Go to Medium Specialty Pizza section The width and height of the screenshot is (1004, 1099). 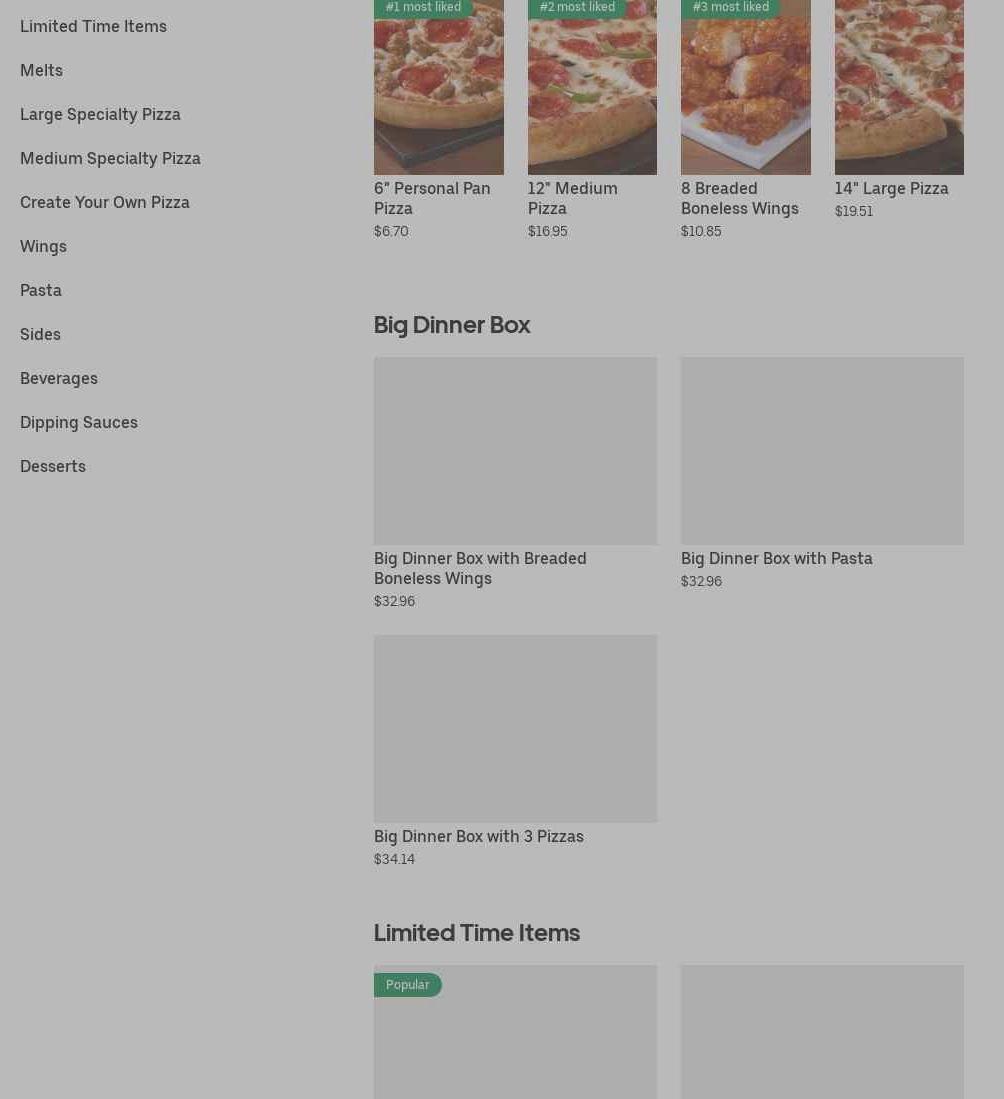pyautogui.click(x=110, y=158)
